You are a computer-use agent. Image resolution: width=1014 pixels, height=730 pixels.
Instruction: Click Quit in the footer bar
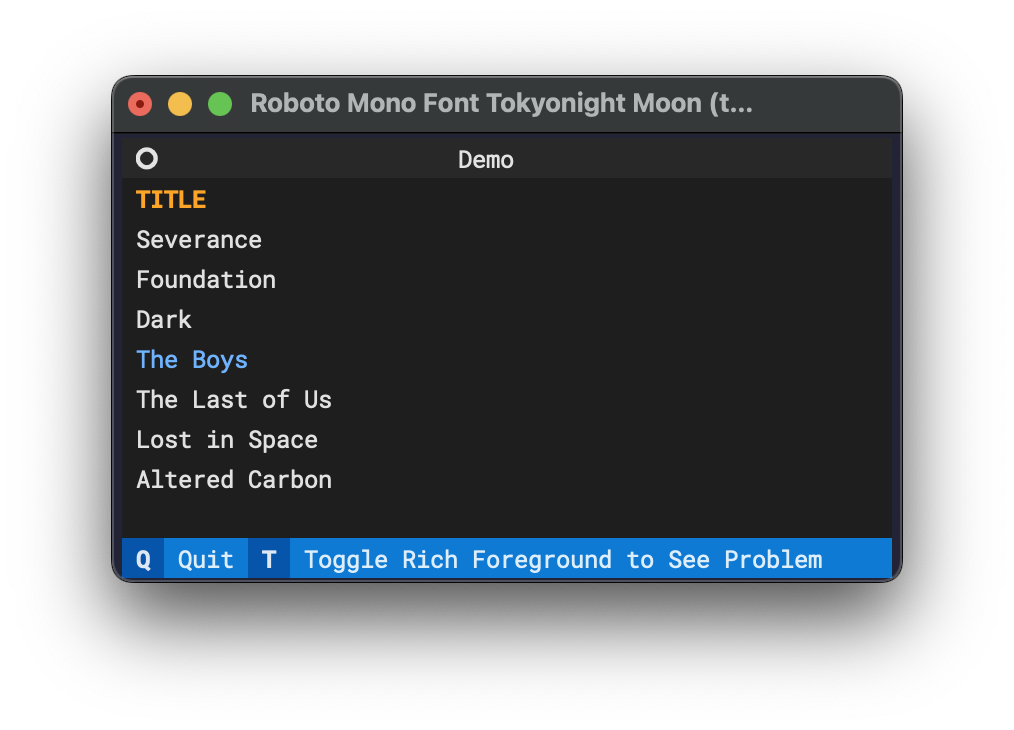pos(206,559)
